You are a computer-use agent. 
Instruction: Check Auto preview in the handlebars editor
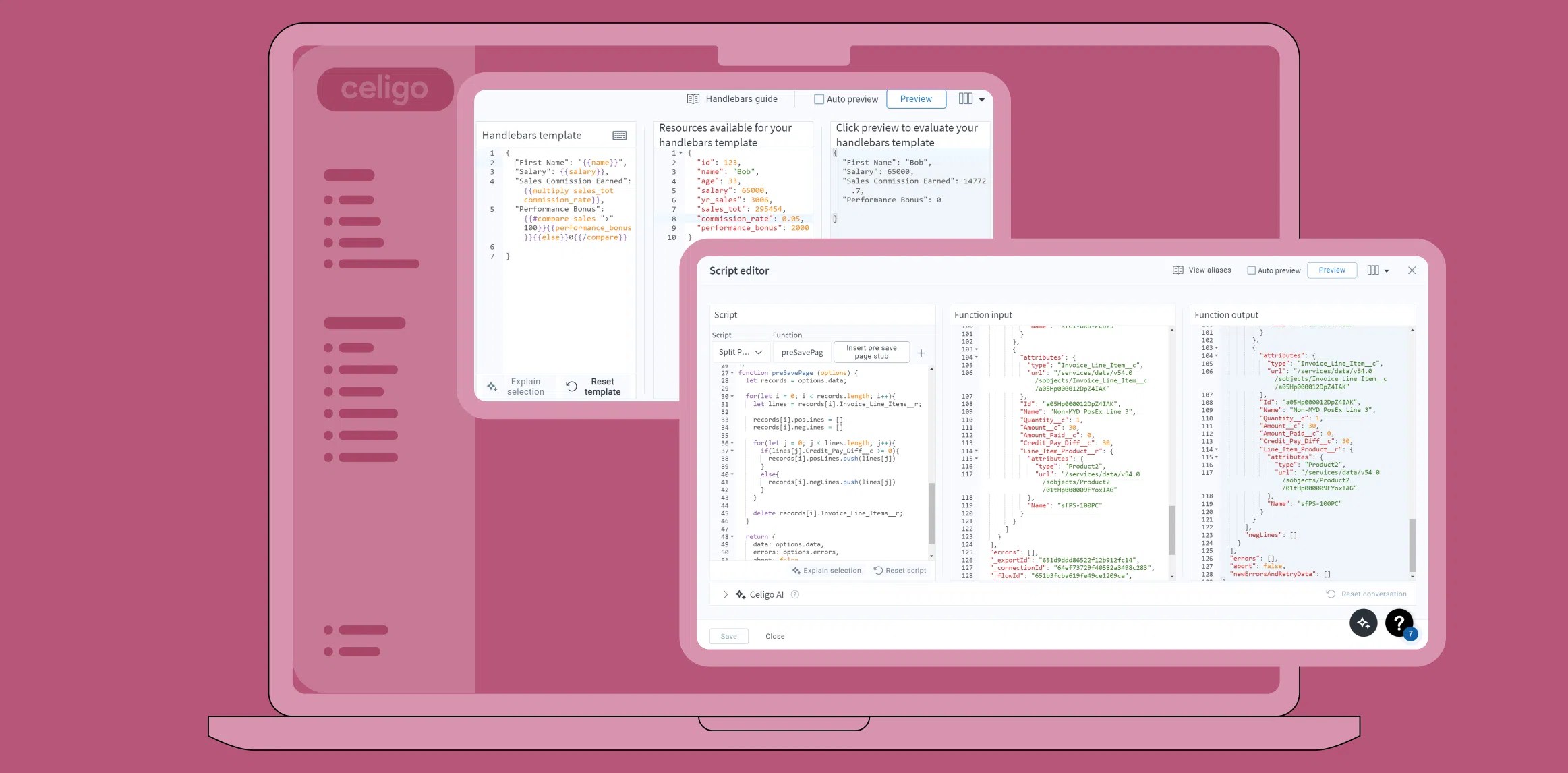[x=819, y=98]
